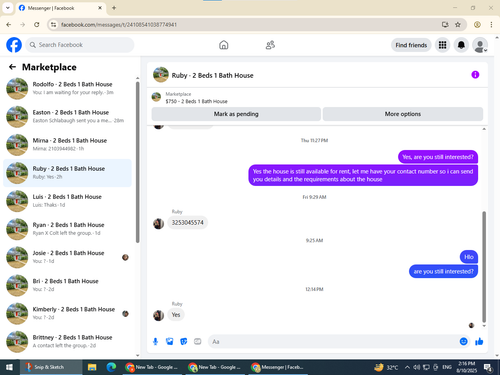Open Snip & Sketch in taskbar

[51, 367]
